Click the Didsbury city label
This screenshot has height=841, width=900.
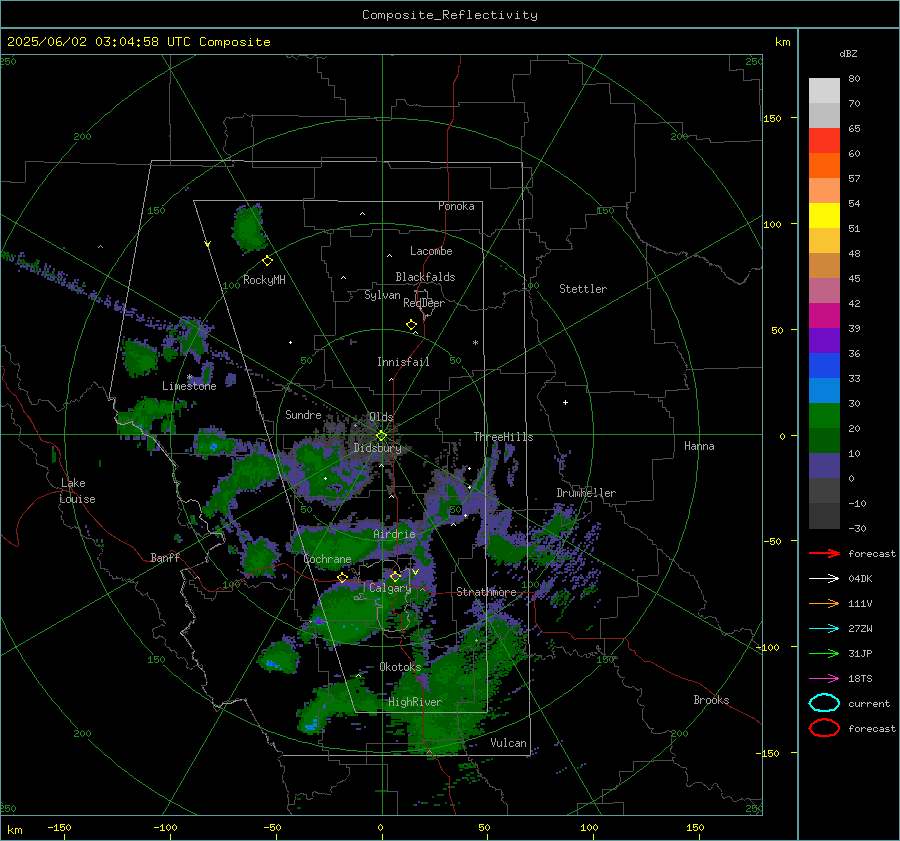pyautogui.click(x=377, y=448)
